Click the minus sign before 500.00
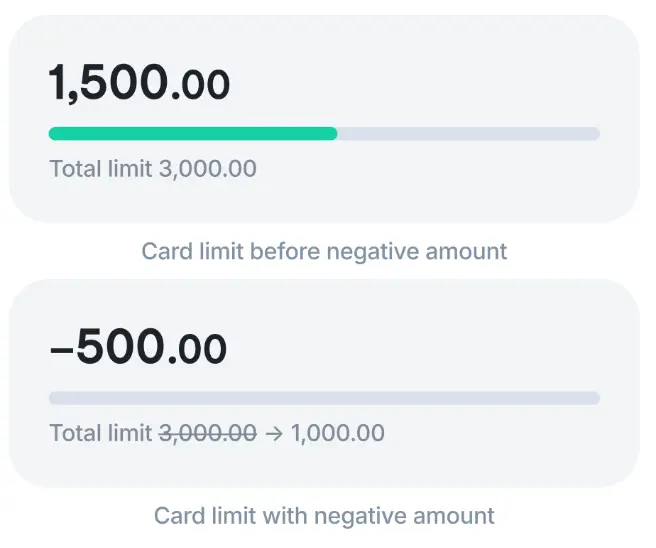656x548 pixels. 61,349
